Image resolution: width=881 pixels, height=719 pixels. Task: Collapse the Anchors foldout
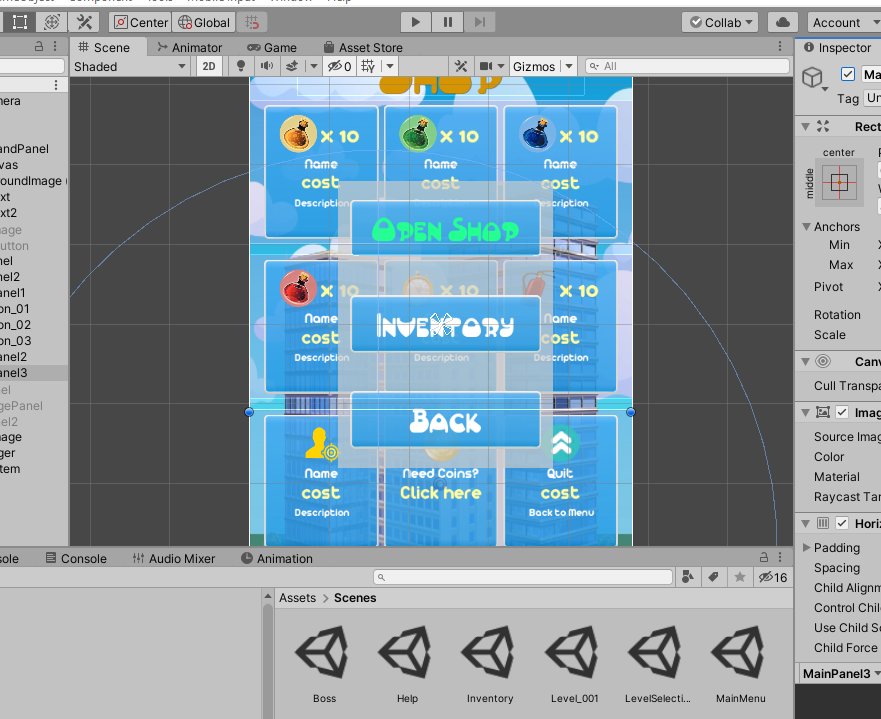point(806,226)
